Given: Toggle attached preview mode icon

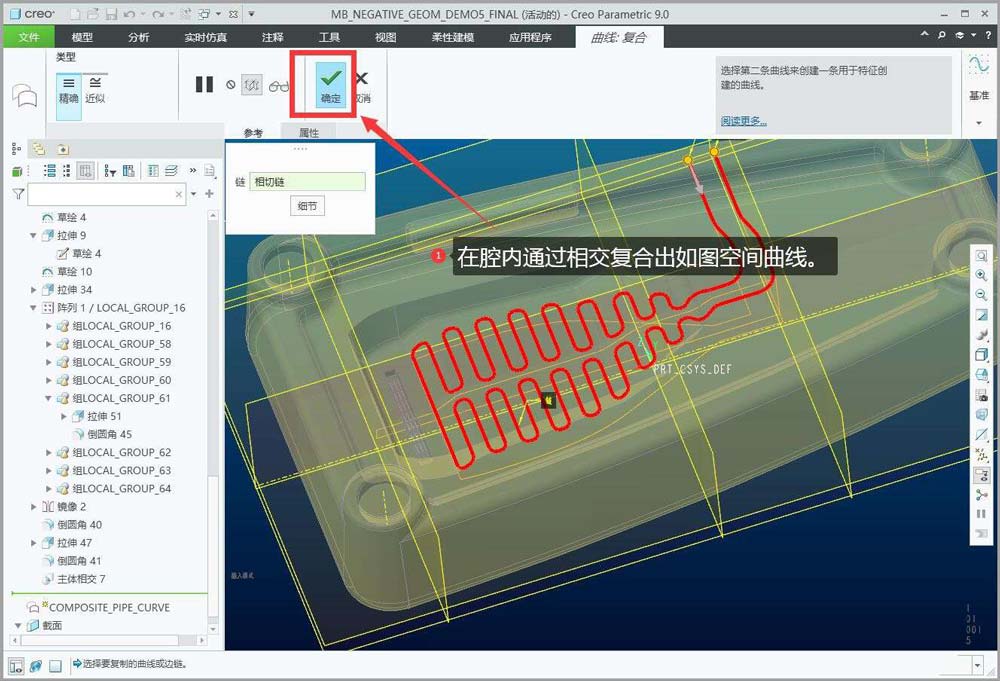Looking at the screenshot, I should 252,84.
